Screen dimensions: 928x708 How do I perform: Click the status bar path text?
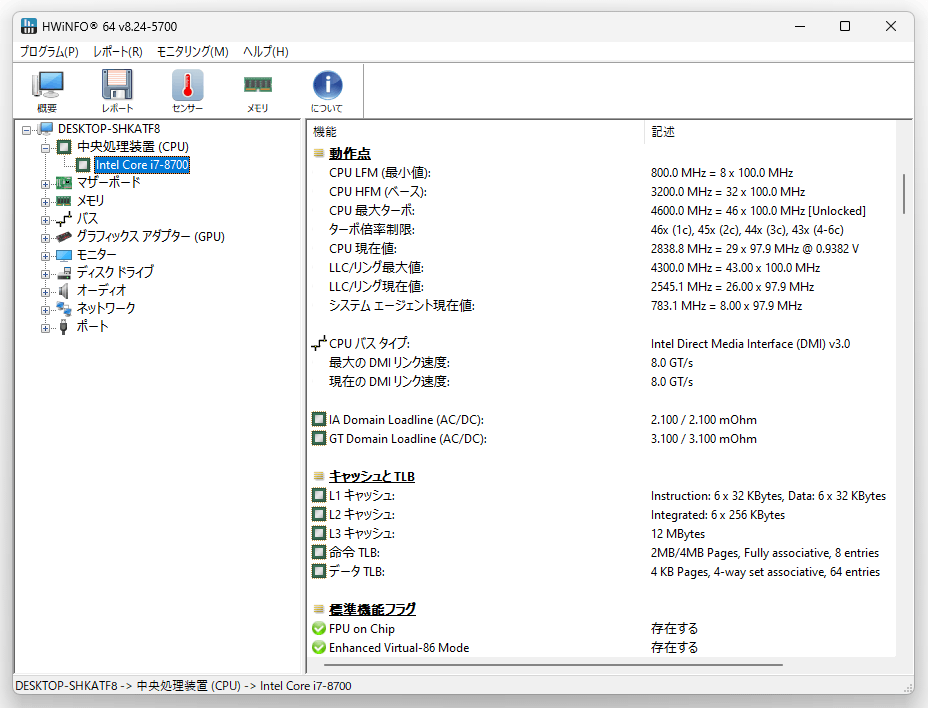(183, 686)
